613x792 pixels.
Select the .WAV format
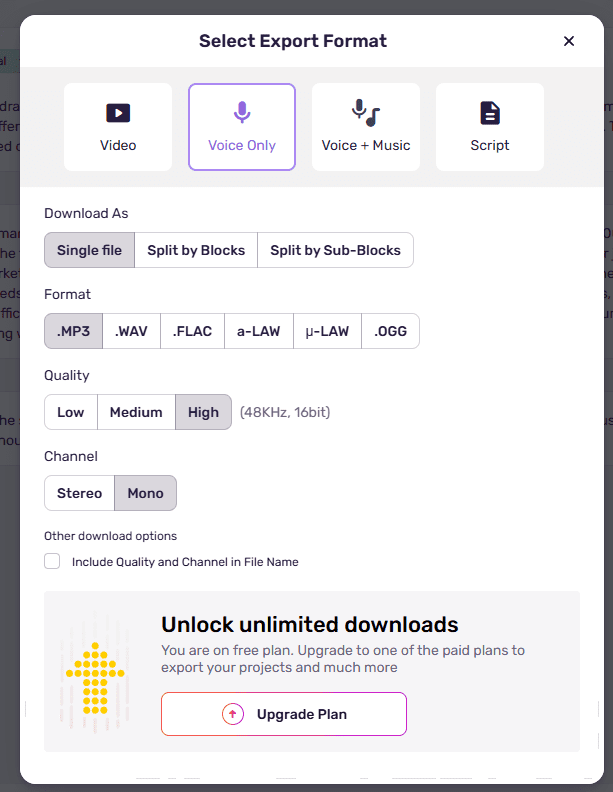pyautogui.click(x=131, y=331)
